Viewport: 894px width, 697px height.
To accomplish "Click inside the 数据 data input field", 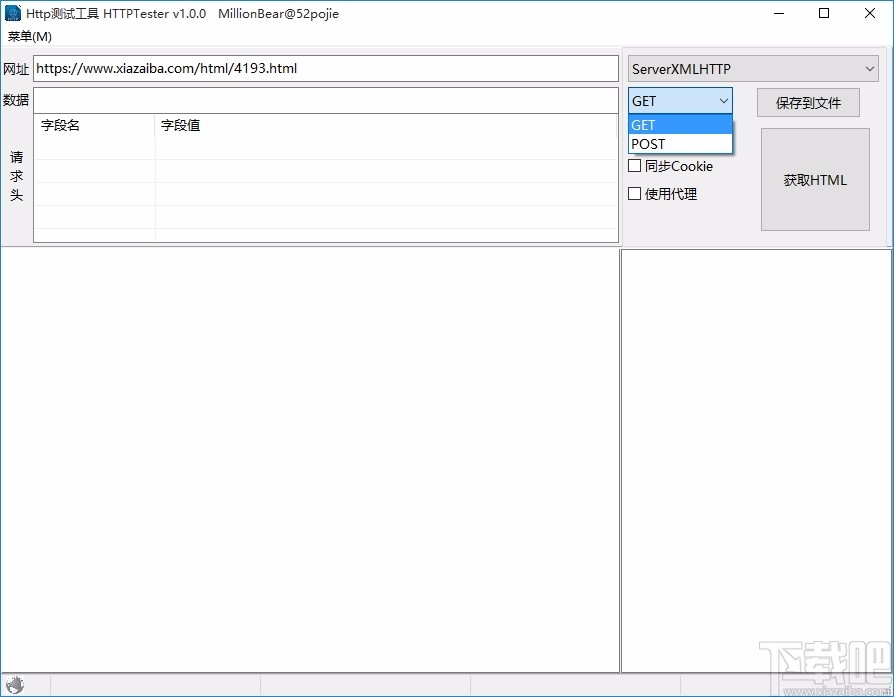I will [325, 100].
